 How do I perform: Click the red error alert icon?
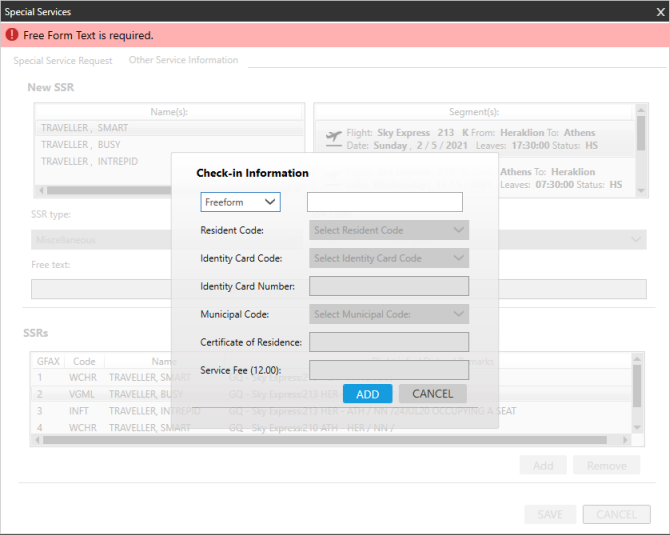pyautogui.click(x=12, y=35)
